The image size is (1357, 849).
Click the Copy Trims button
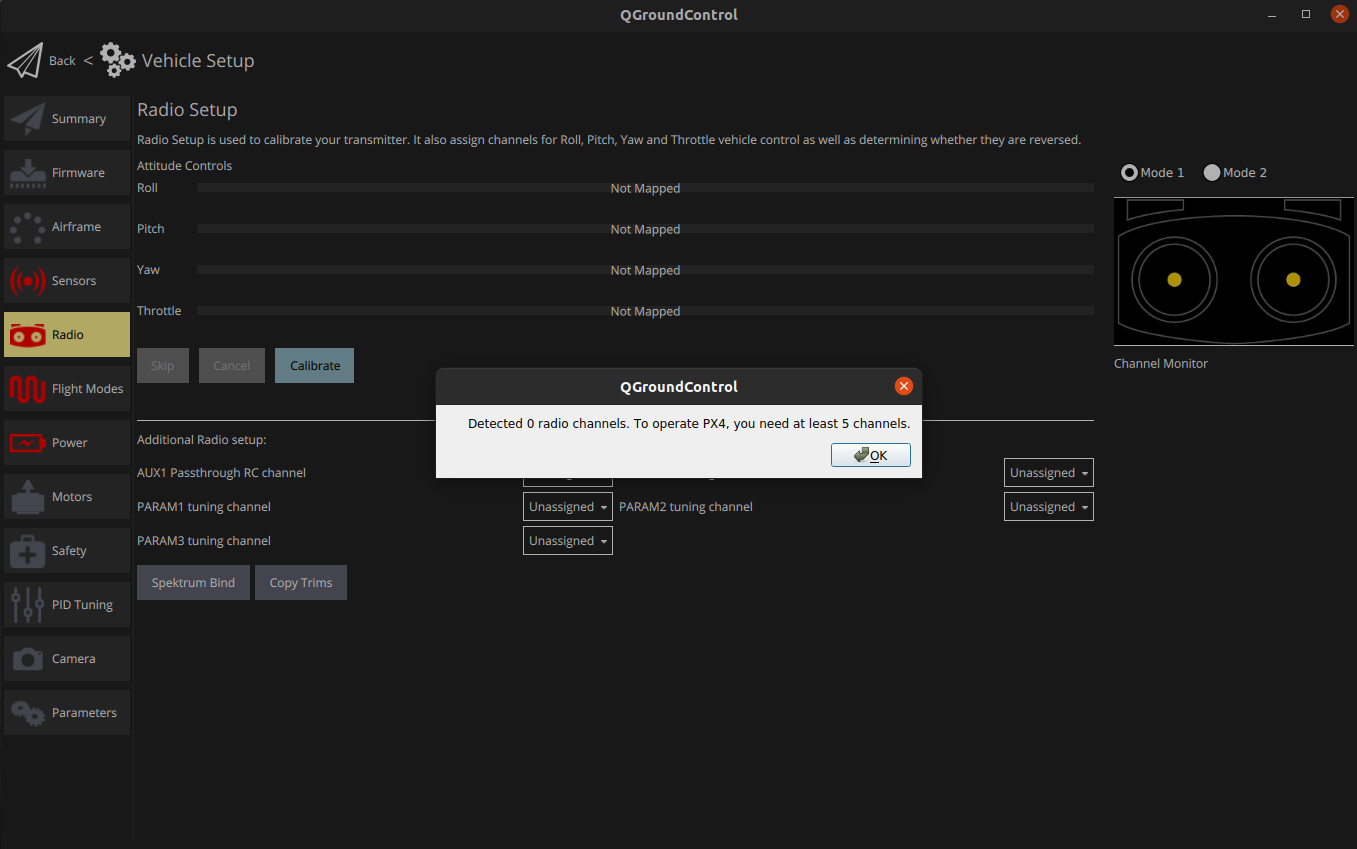click(x=301, y=583)
